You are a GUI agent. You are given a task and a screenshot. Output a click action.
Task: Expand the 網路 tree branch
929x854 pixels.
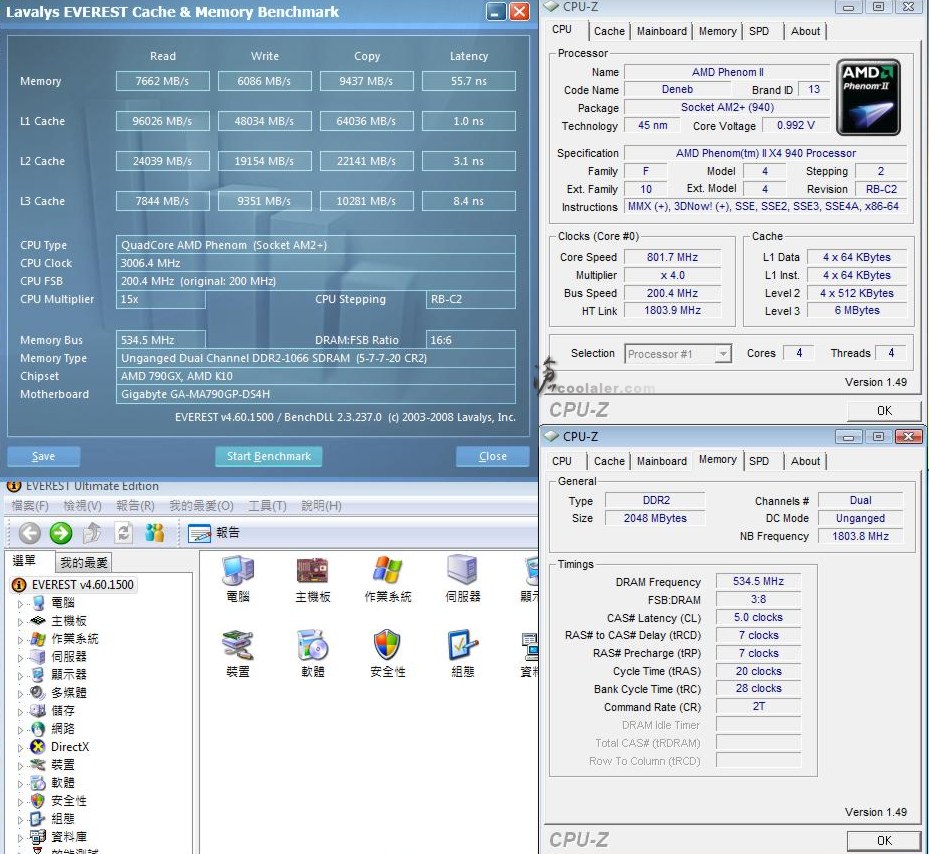(20, 730)
